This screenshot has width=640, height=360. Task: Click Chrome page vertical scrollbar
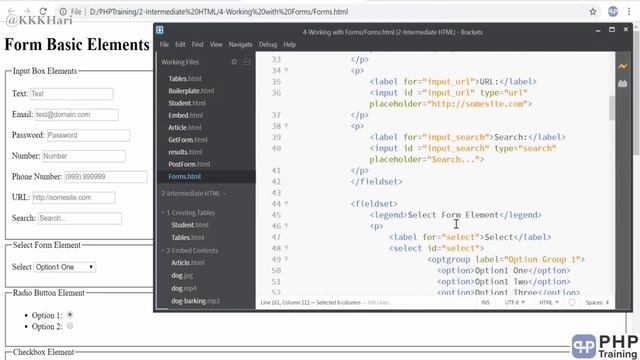[x=637, y=94]
